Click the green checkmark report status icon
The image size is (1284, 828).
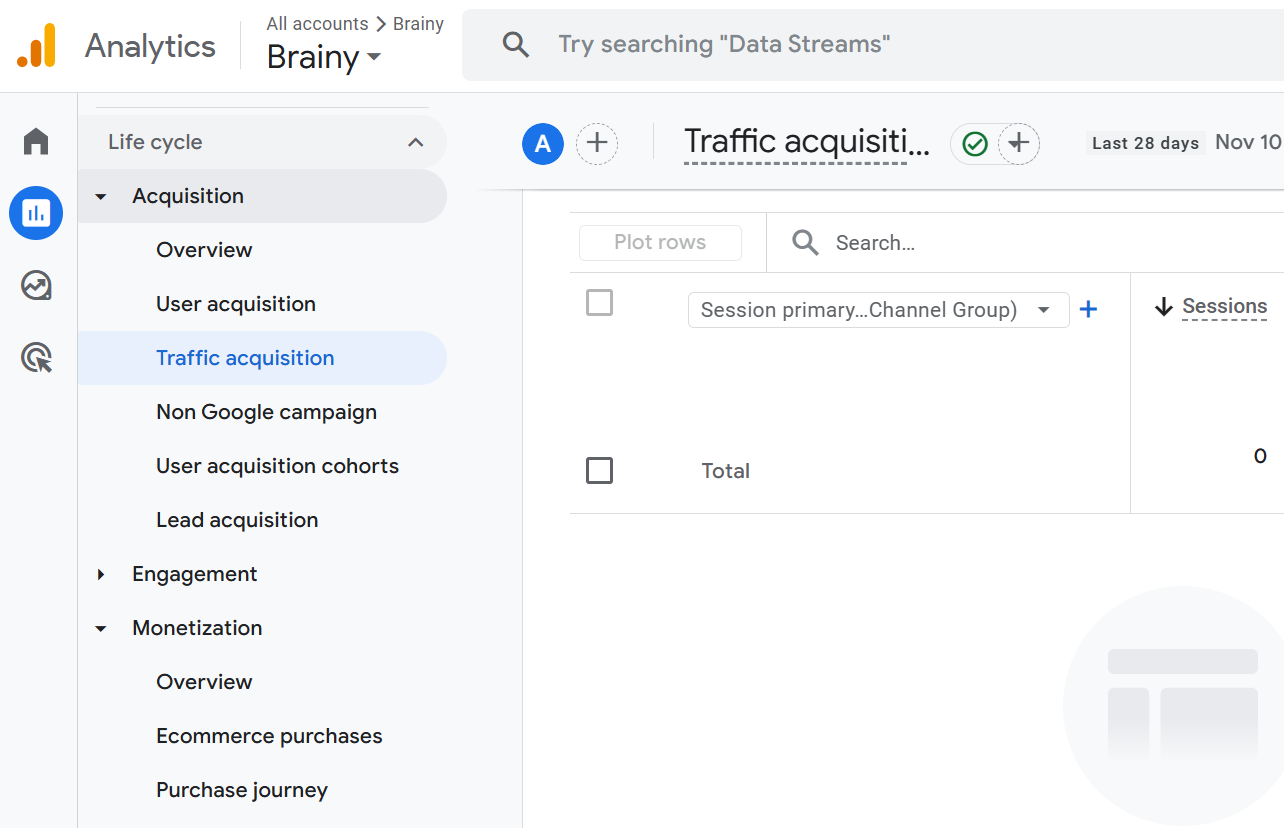pos(973,144)
